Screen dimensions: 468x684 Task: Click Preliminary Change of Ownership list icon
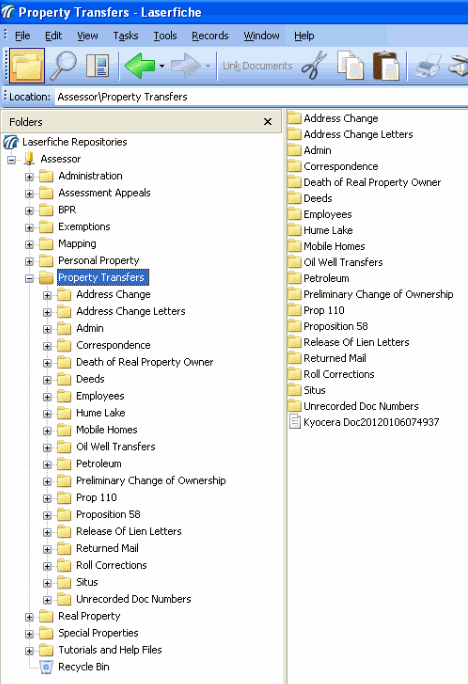click(295, 294)
